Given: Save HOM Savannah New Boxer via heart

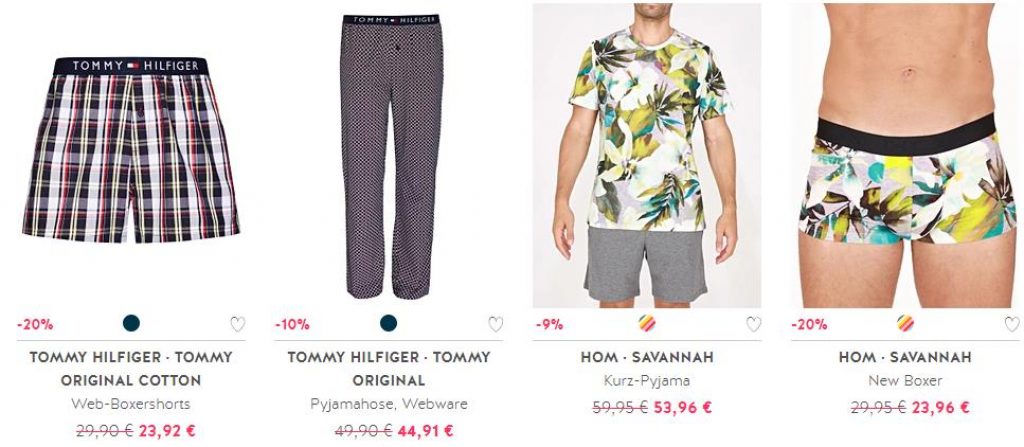Looking at the screenshot, I should click(1012, 324).
